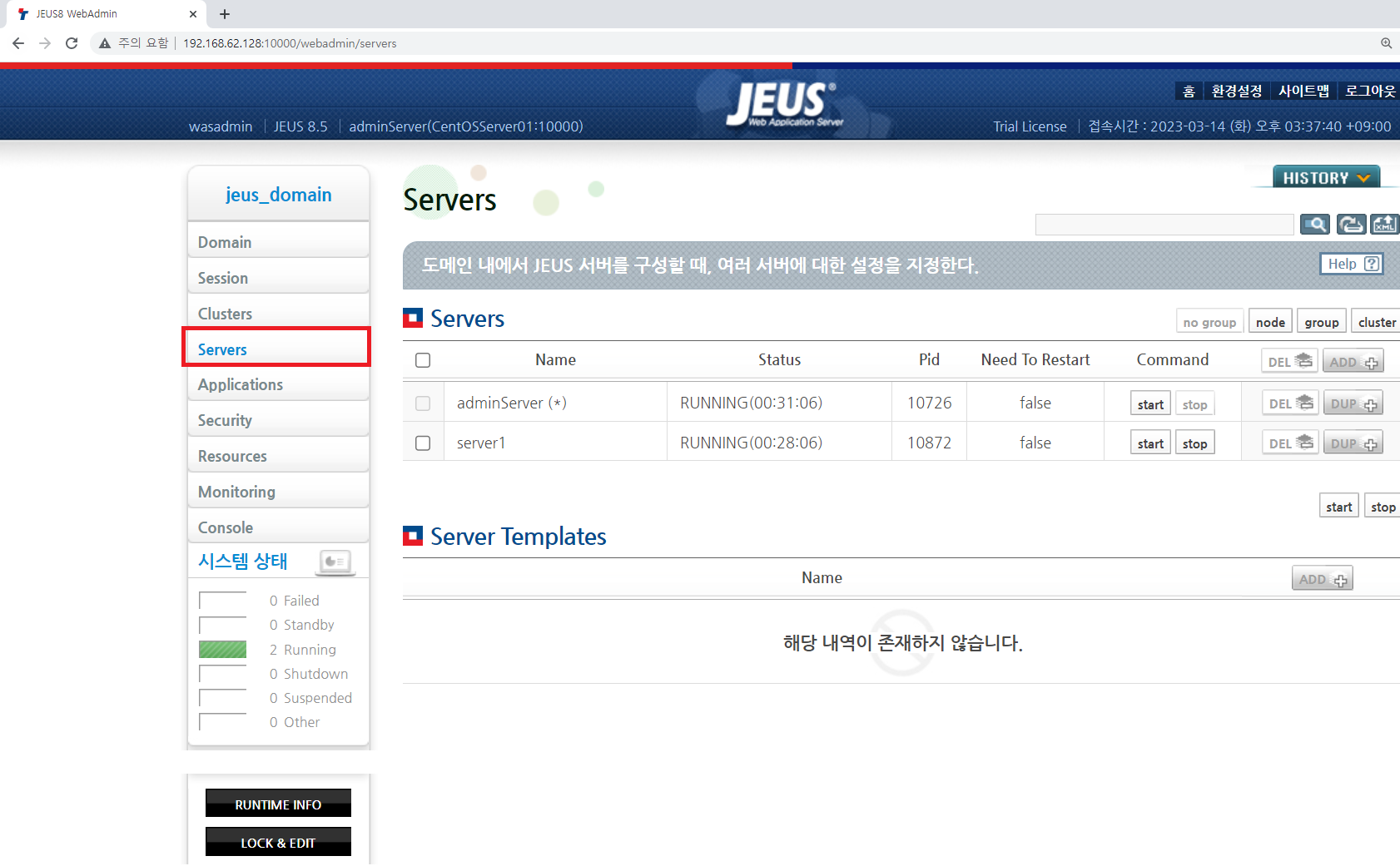1400x866 pixels.
Task: Click the refresh icon beside search
Action: click(1351, 225)
